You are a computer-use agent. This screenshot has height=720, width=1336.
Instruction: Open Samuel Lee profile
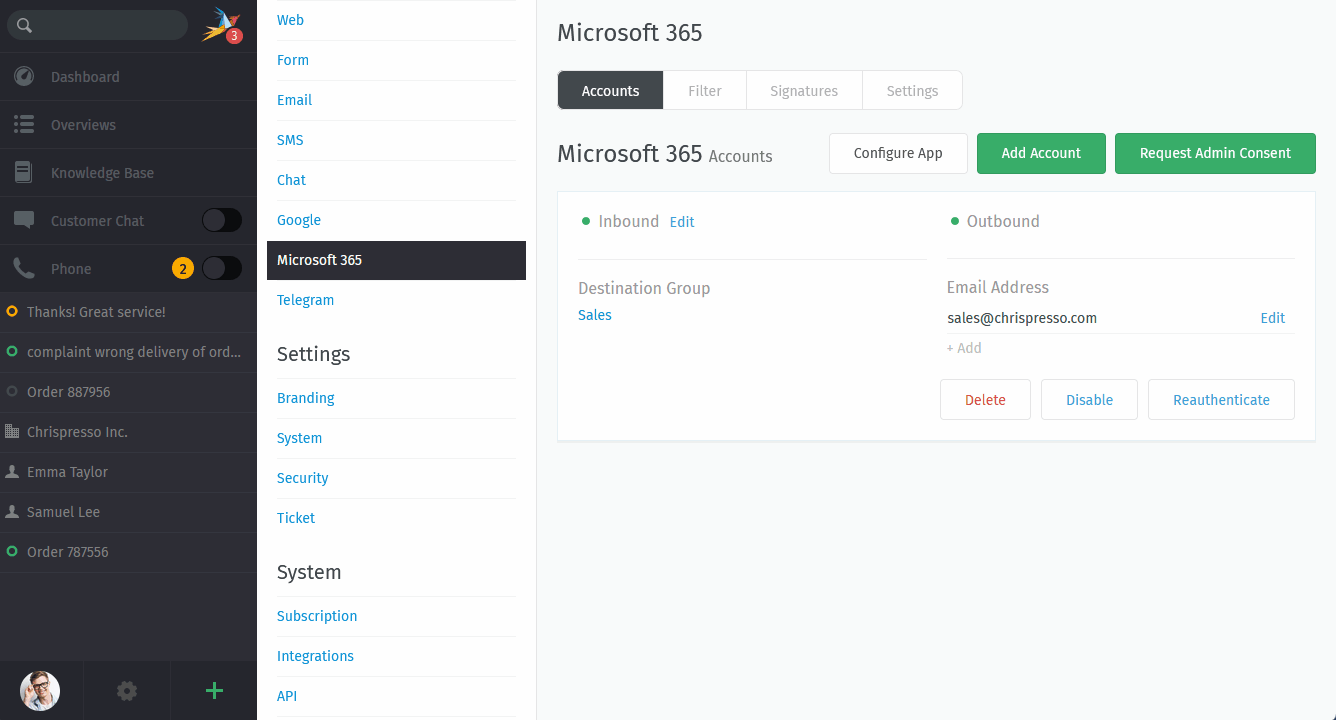pos(128,512)
